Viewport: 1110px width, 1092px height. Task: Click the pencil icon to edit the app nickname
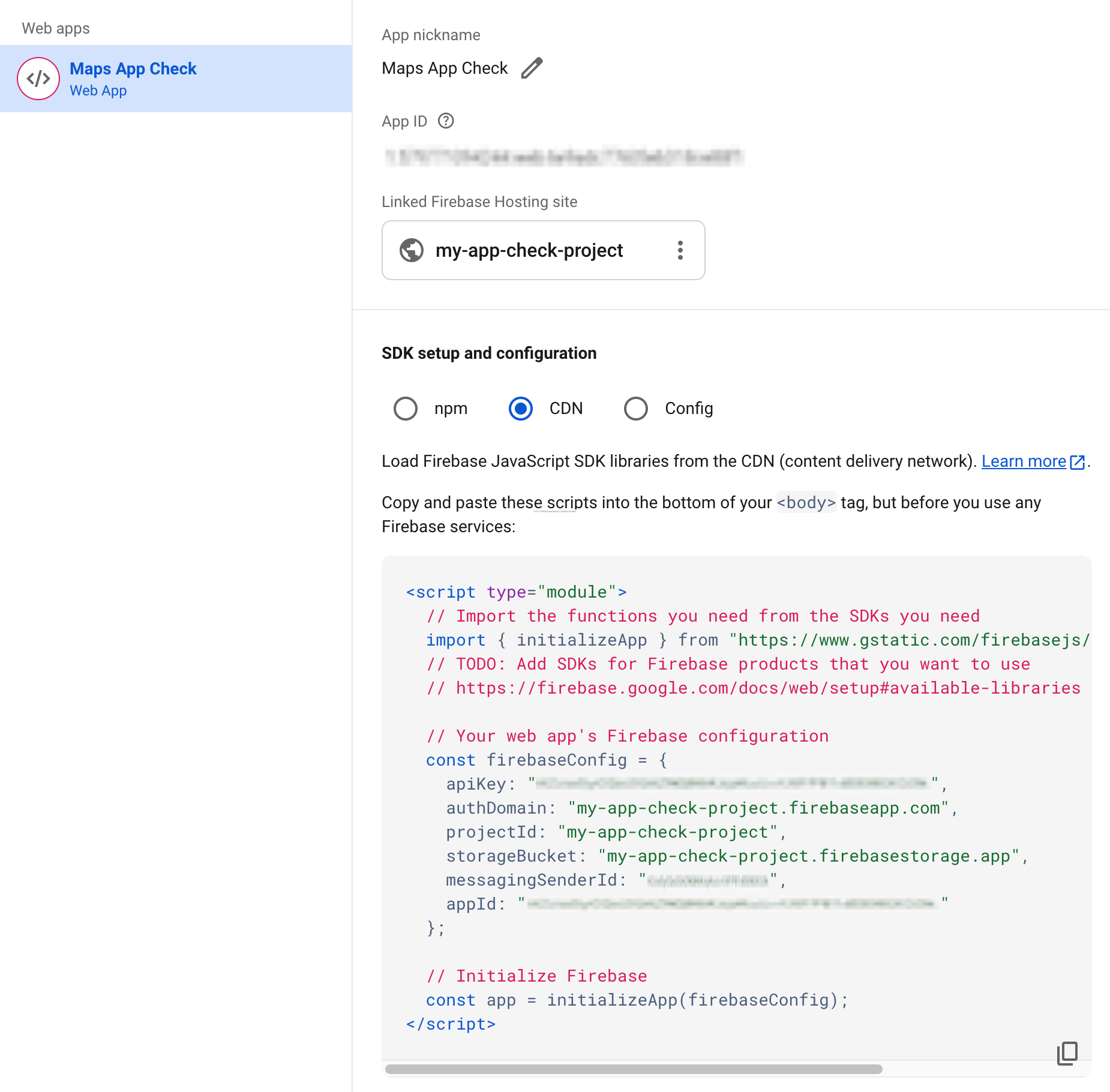532,68
